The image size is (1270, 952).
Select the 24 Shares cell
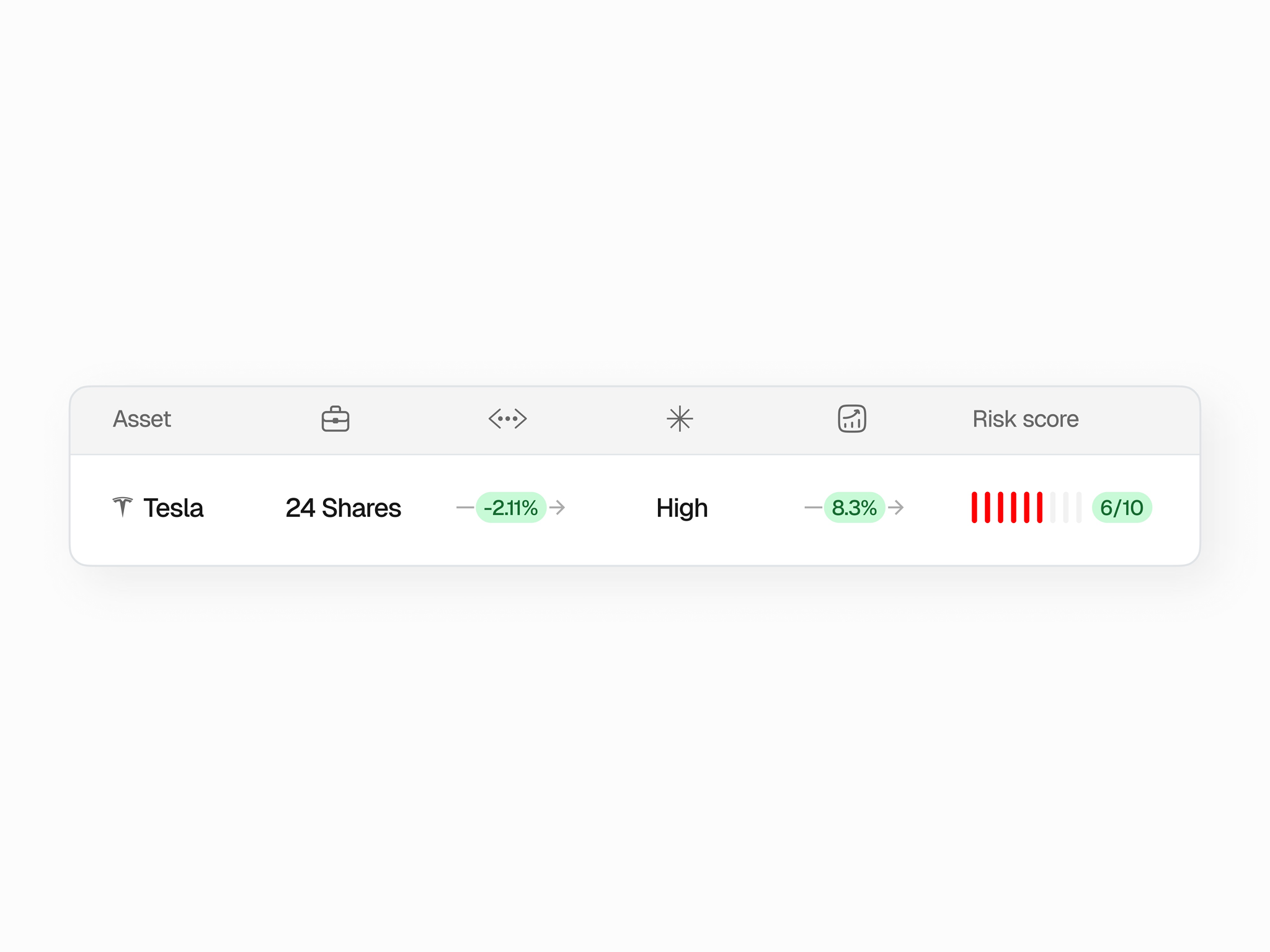click(x=343, y=508)
